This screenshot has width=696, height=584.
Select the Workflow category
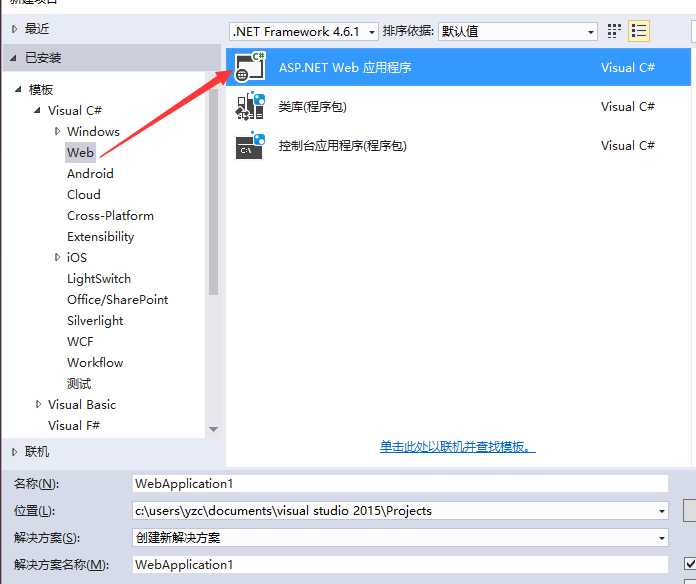tap(95, 363)
